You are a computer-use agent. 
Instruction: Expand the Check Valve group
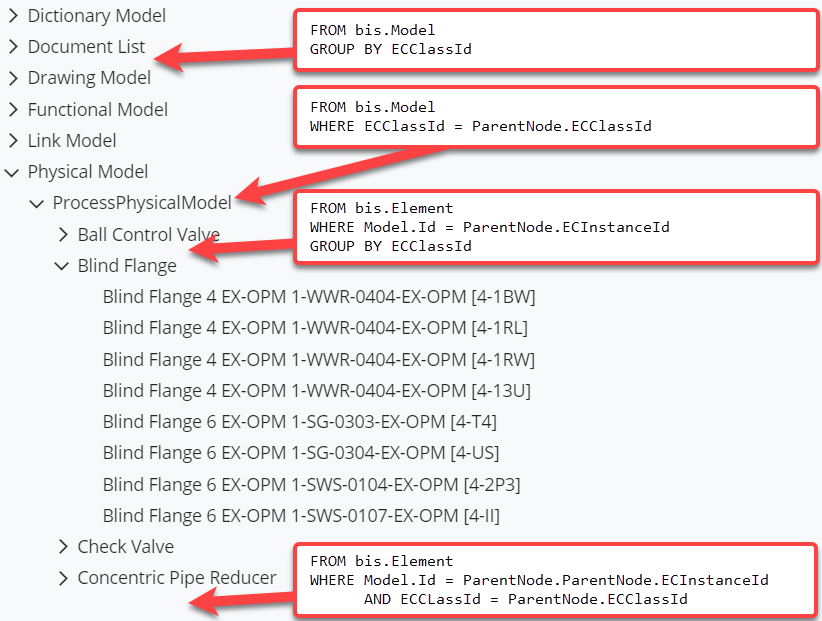point(63,547)
